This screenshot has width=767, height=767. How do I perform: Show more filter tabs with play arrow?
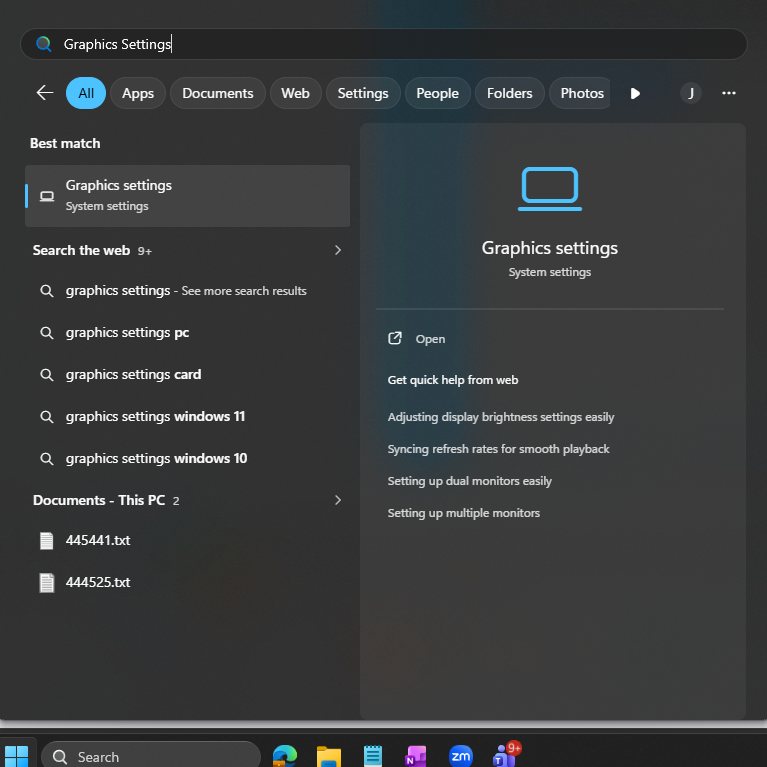(635, 93)
